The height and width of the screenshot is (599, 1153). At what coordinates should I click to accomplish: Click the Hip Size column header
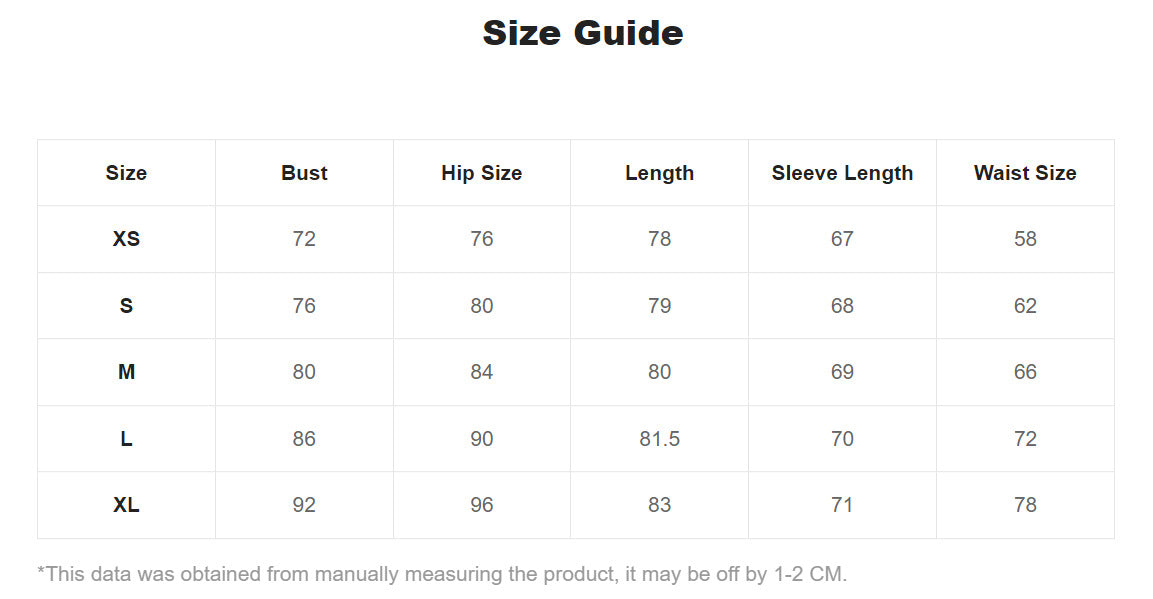[x=481, y=173]
